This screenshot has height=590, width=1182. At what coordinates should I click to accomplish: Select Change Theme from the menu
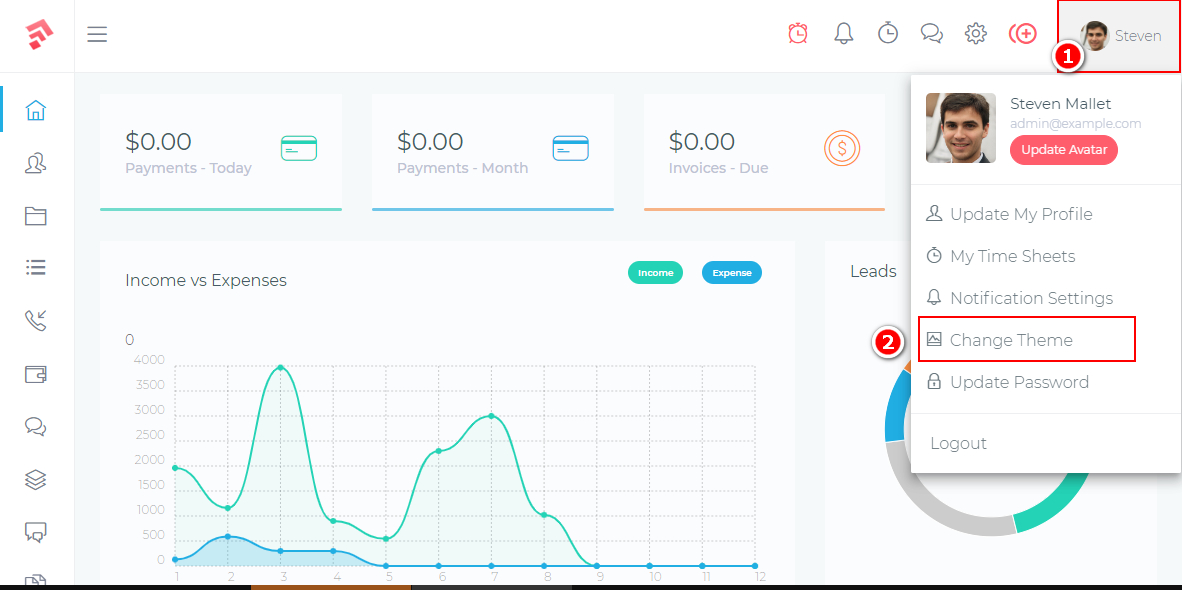click(x=1011, y=340)
